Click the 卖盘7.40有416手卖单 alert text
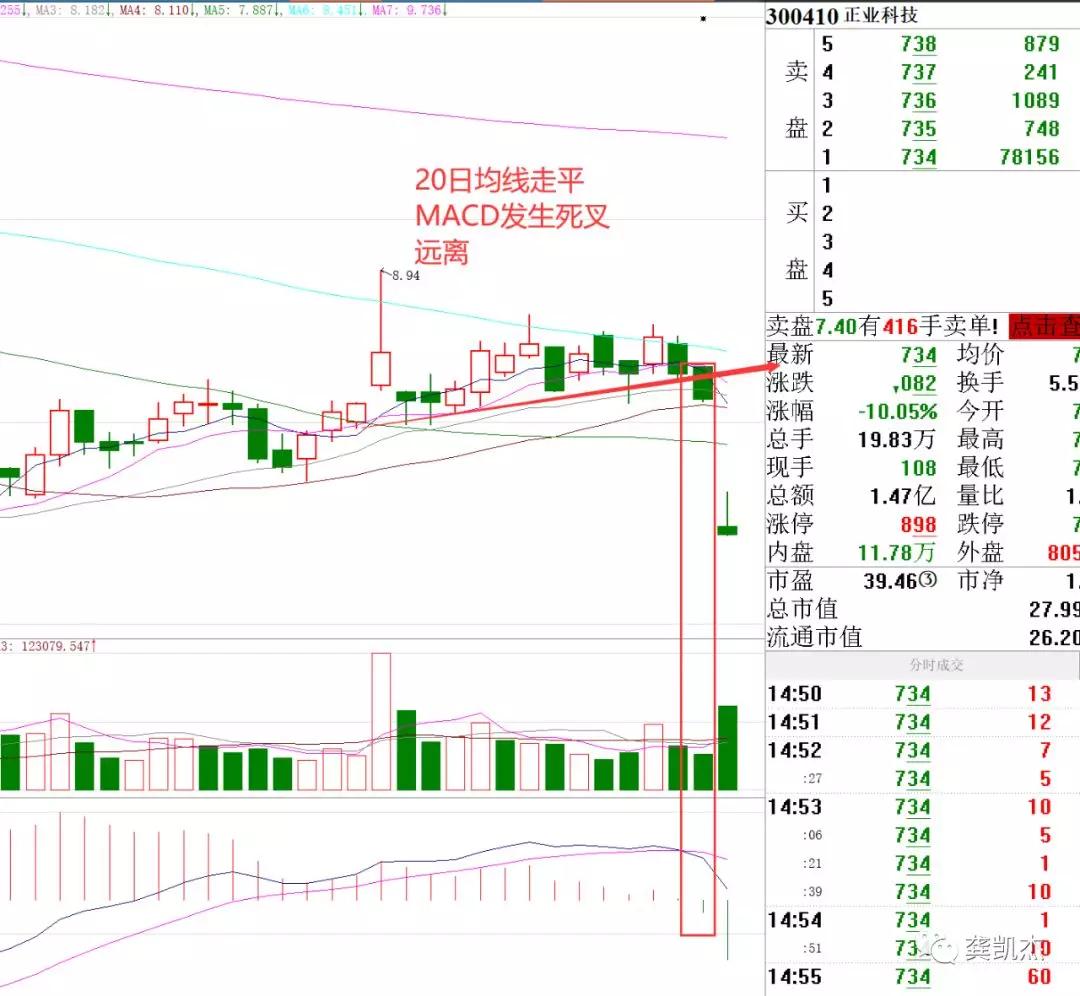This screenshot has width=1080, height=996. [883, 326]
